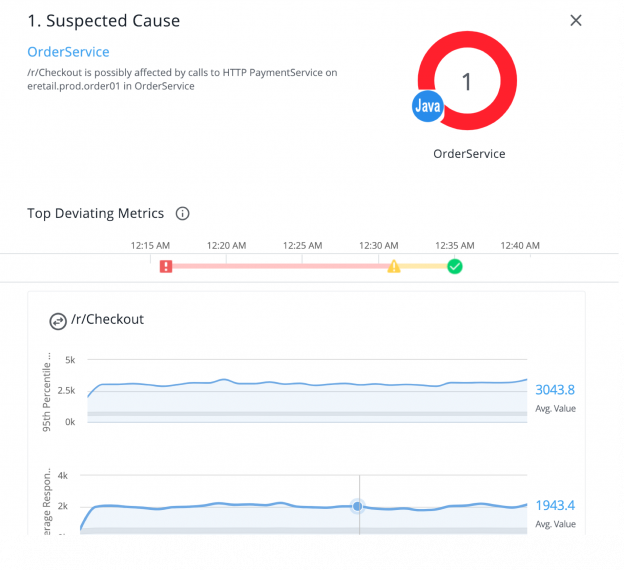Image resolution: width=624 pixels, height=570 pixels.
Task: Open the /r/Checkout metric title
Action: [107, 320]
